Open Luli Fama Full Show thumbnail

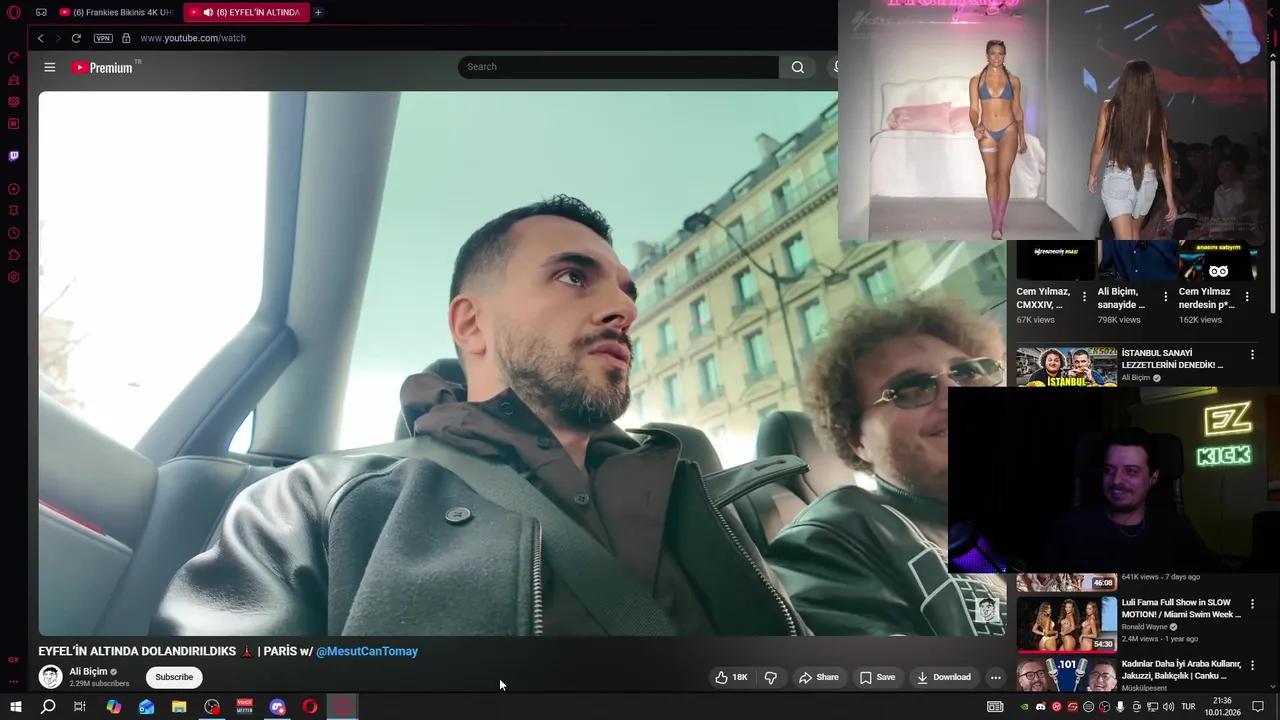[1066, 624]
